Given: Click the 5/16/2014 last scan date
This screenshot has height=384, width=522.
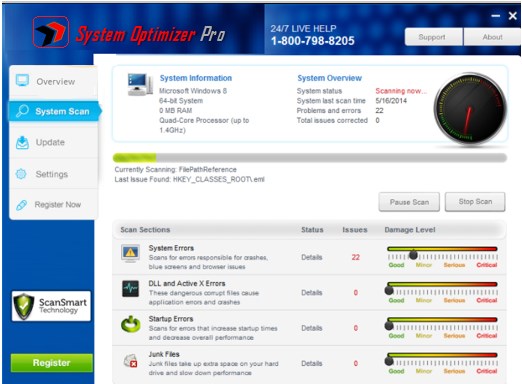Looking at the screenshot, I should (391, 101).
